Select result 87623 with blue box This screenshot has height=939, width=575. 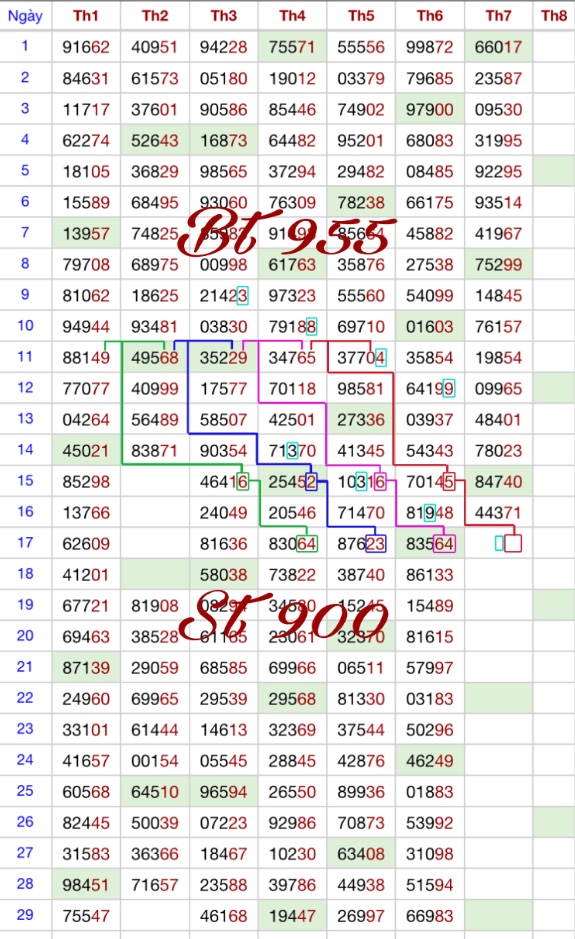pyautogui.click(x=361, y=544)
